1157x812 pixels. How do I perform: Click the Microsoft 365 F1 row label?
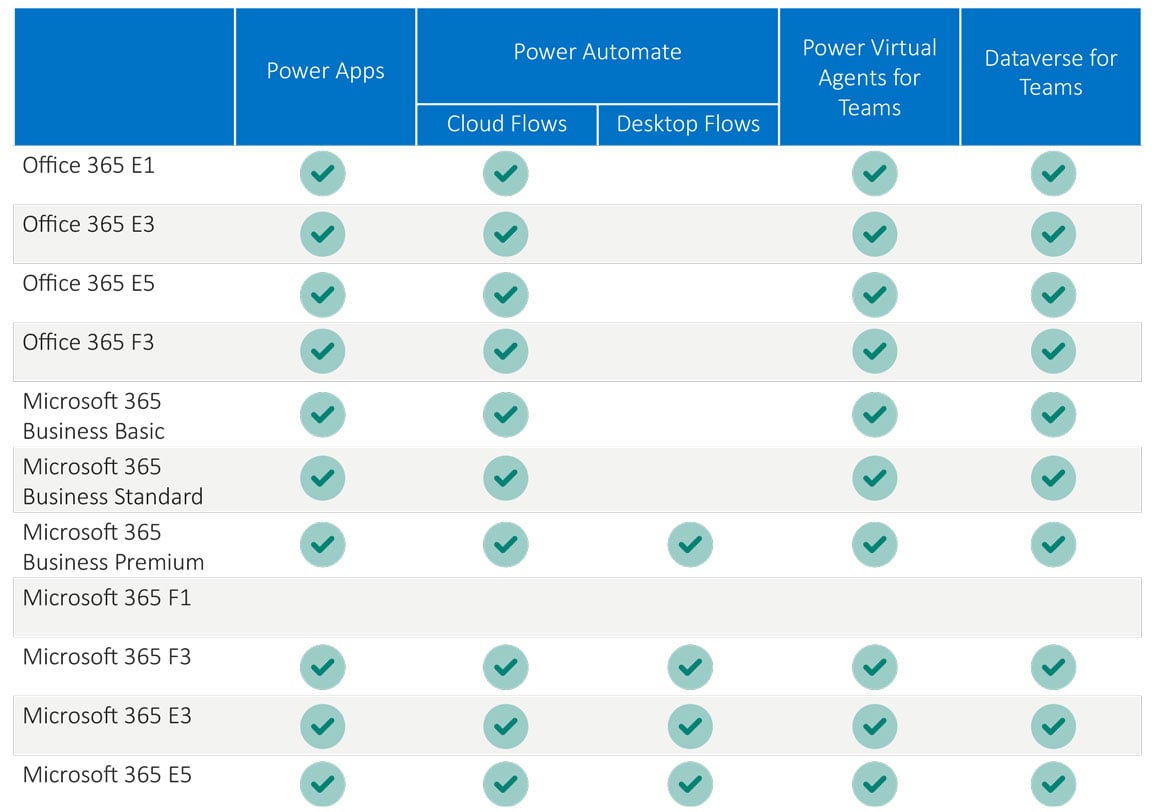coord(107,598)
